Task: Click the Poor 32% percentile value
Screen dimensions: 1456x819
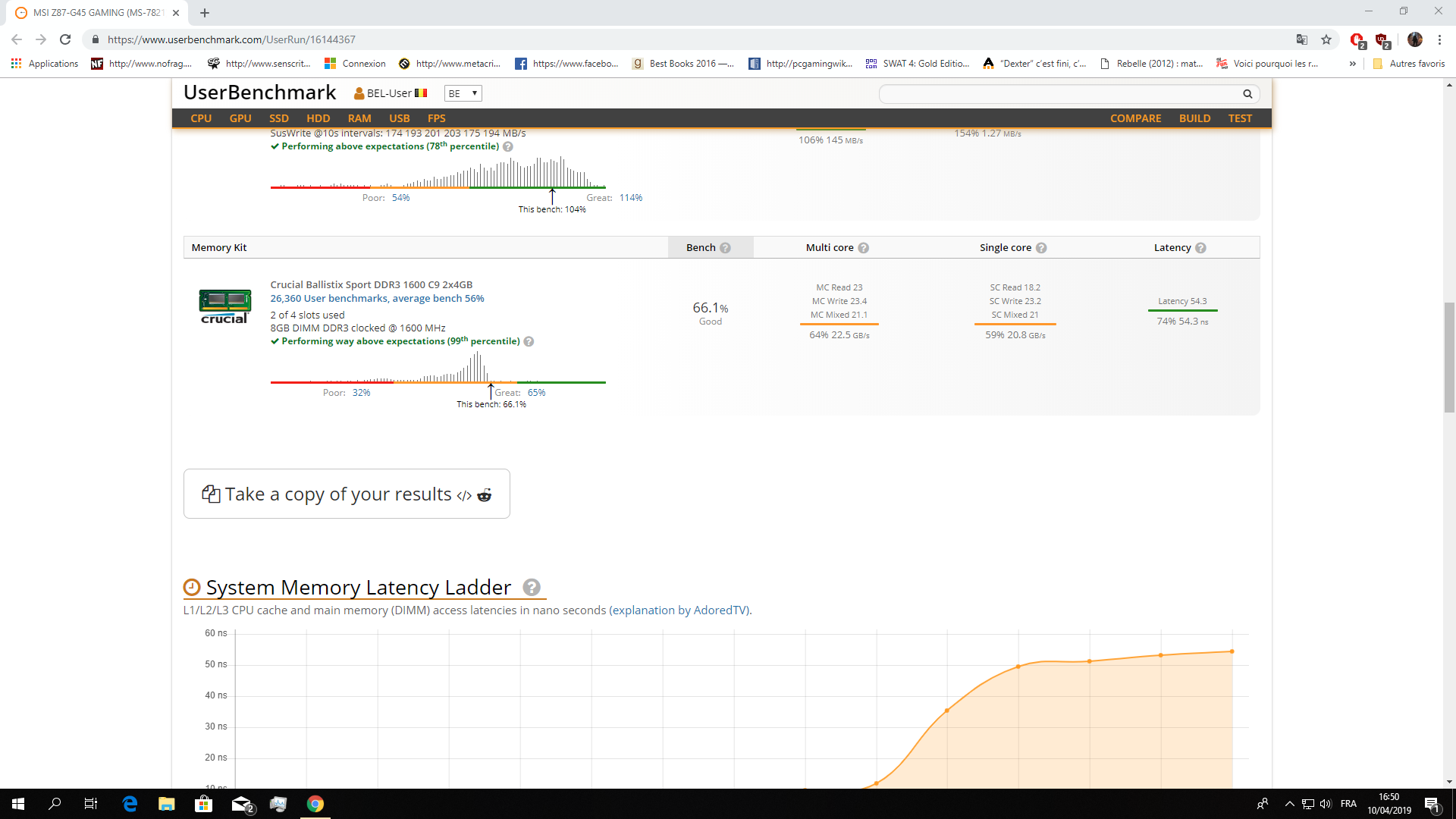Action: (x=361, y=393)
